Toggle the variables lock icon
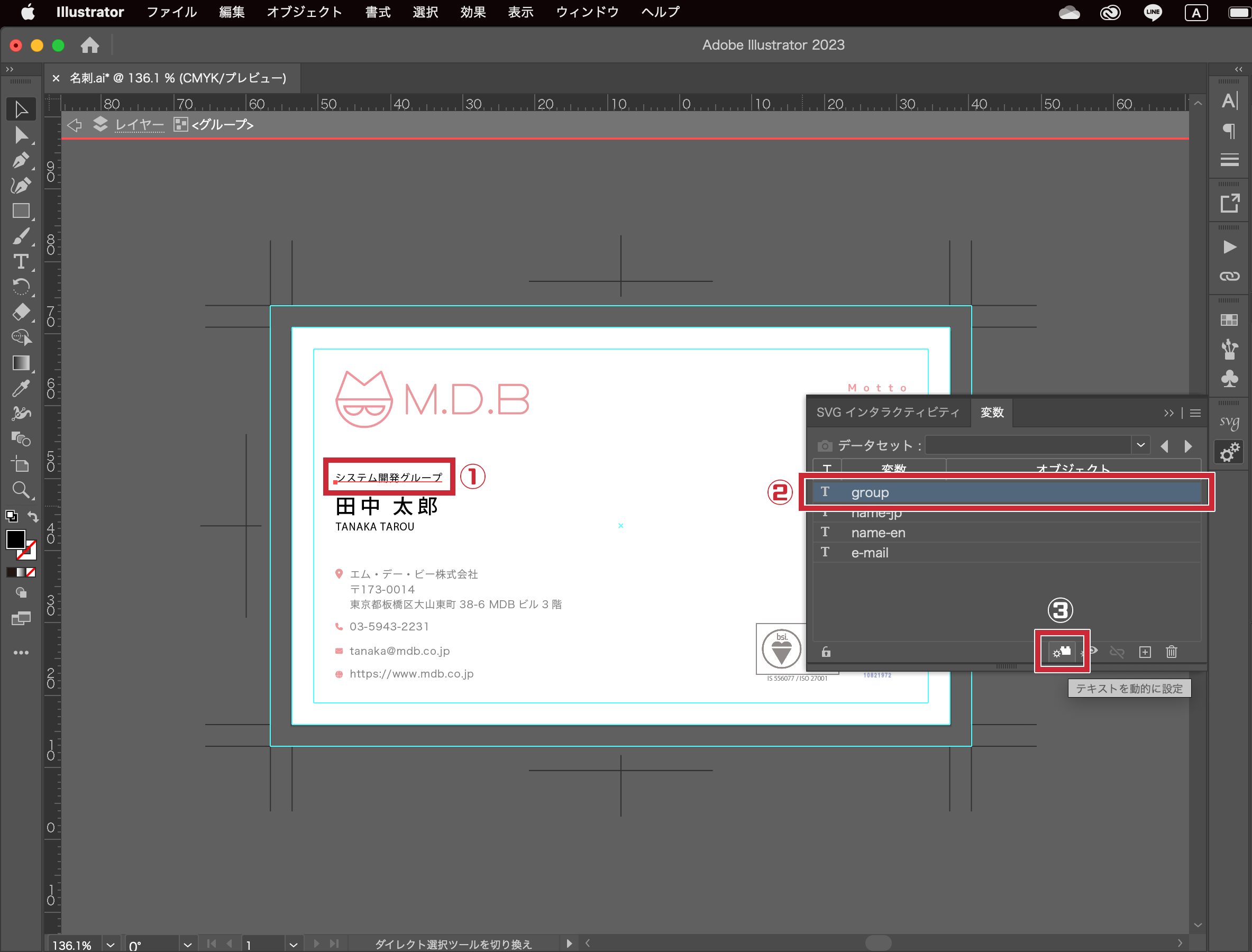This screenshot has height=952, width=1252. click(826, 652)
